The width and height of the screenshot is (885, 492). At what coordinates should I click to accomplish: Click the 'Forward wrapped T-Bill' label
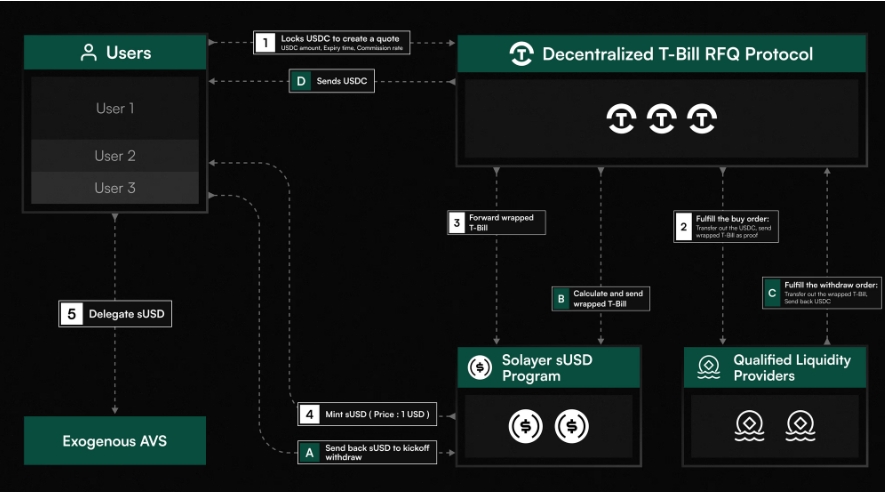tap(501, 223)
